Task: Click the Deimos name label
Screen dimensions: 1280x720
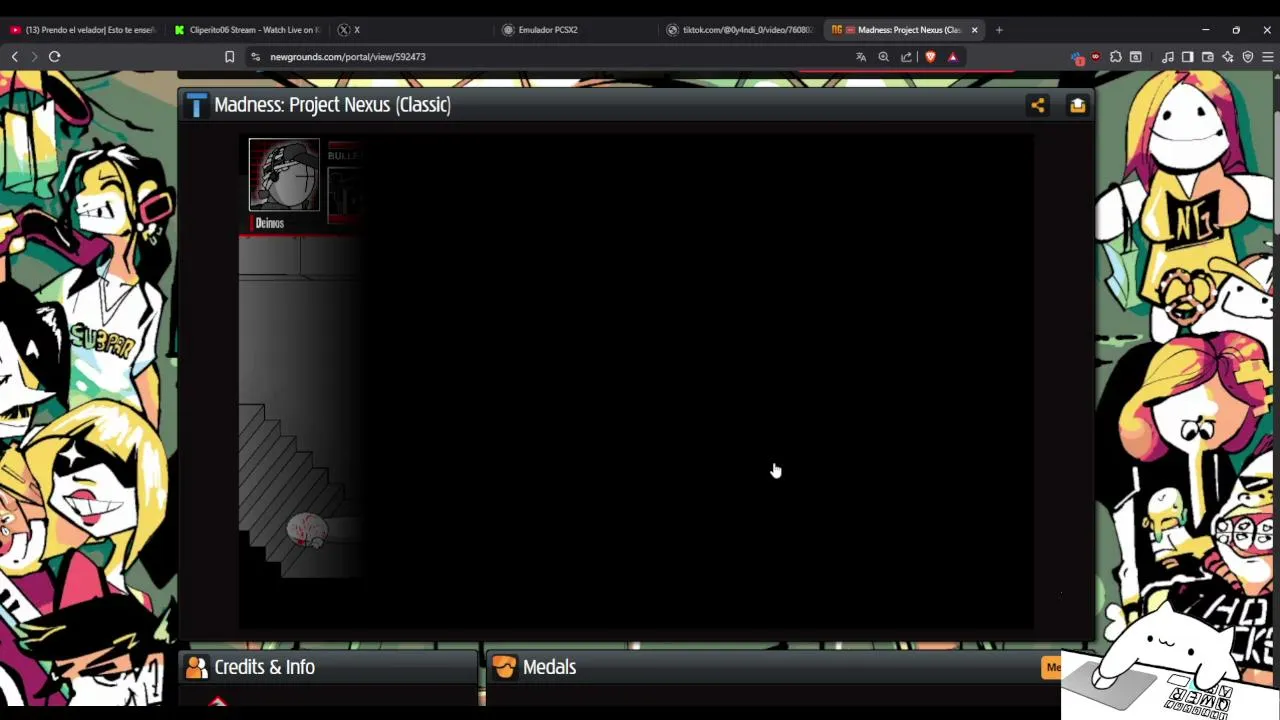Action: [269, 223]
